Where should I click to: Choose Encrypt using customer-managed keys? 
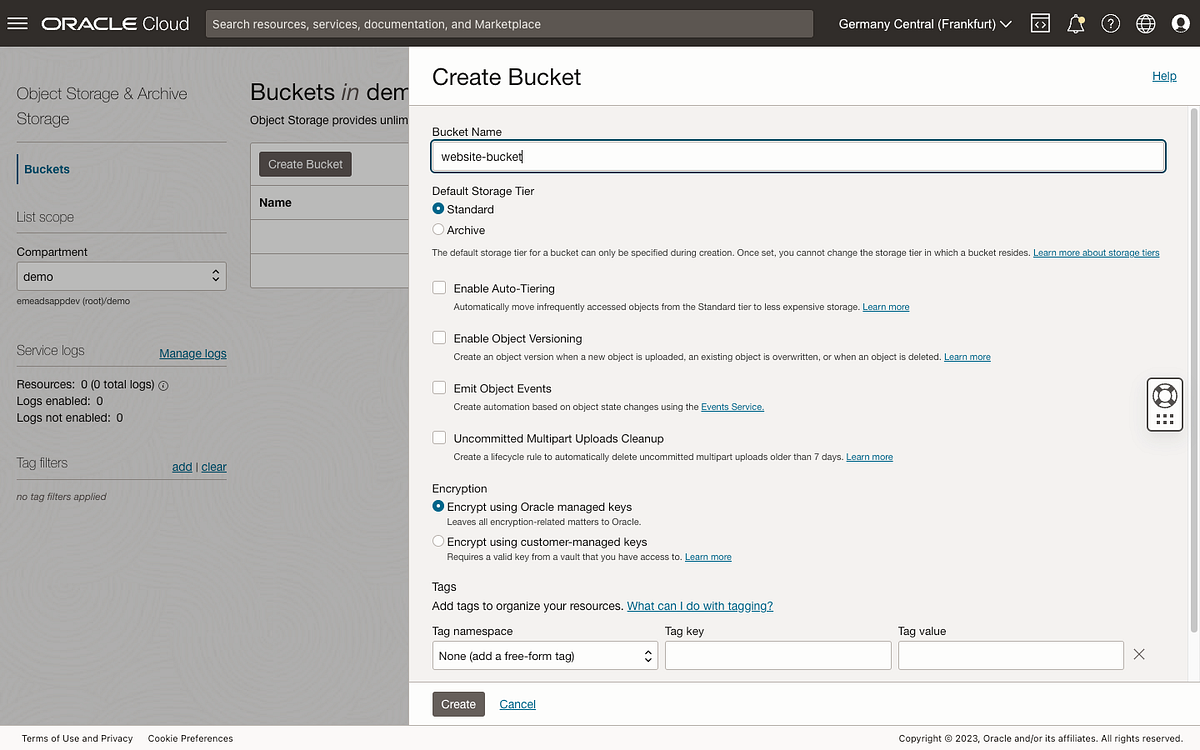(438, 540)
